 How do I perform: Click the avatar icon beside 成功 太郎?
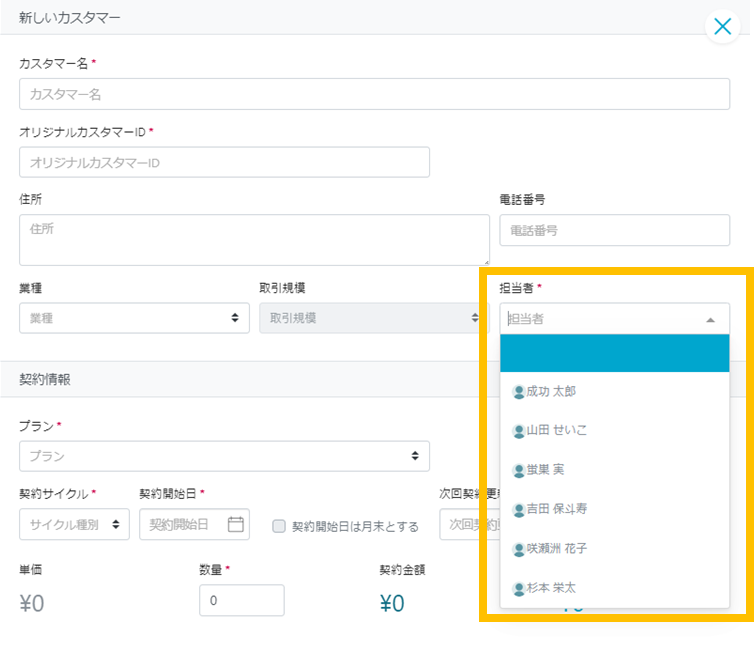(x=518, y=392)
